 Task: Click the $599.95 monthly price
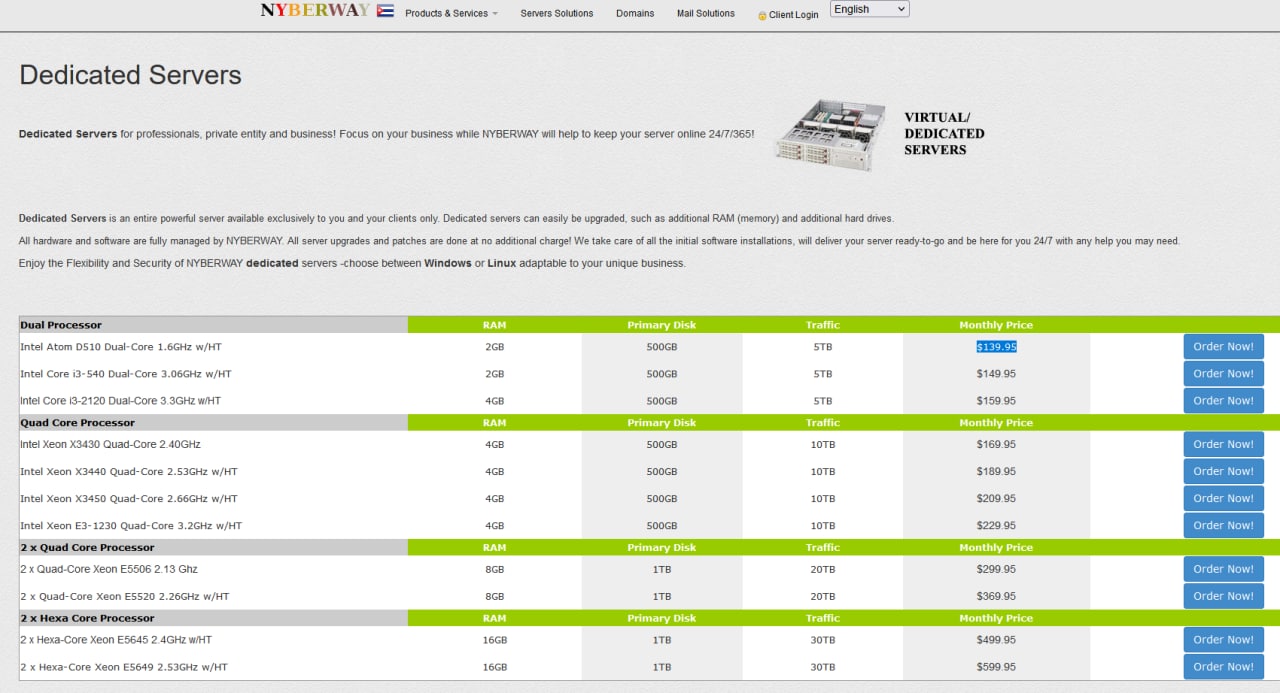click(x=996, y=668)
